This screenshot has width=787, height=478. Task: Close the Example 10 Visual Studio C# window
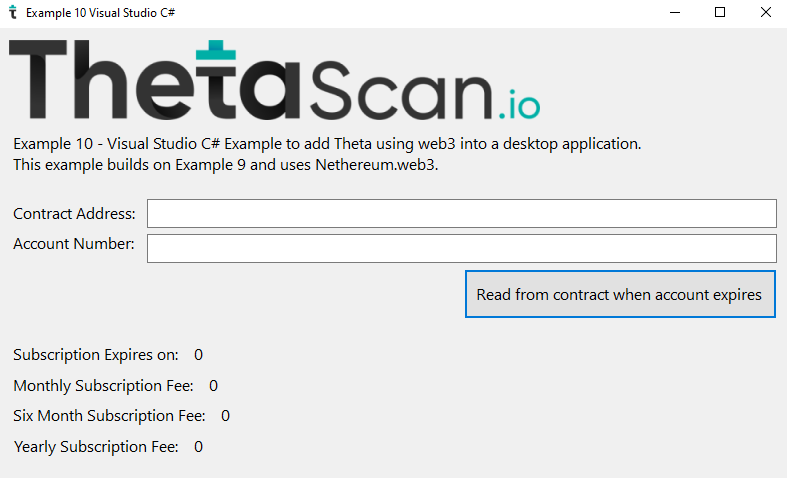point(765,13)
